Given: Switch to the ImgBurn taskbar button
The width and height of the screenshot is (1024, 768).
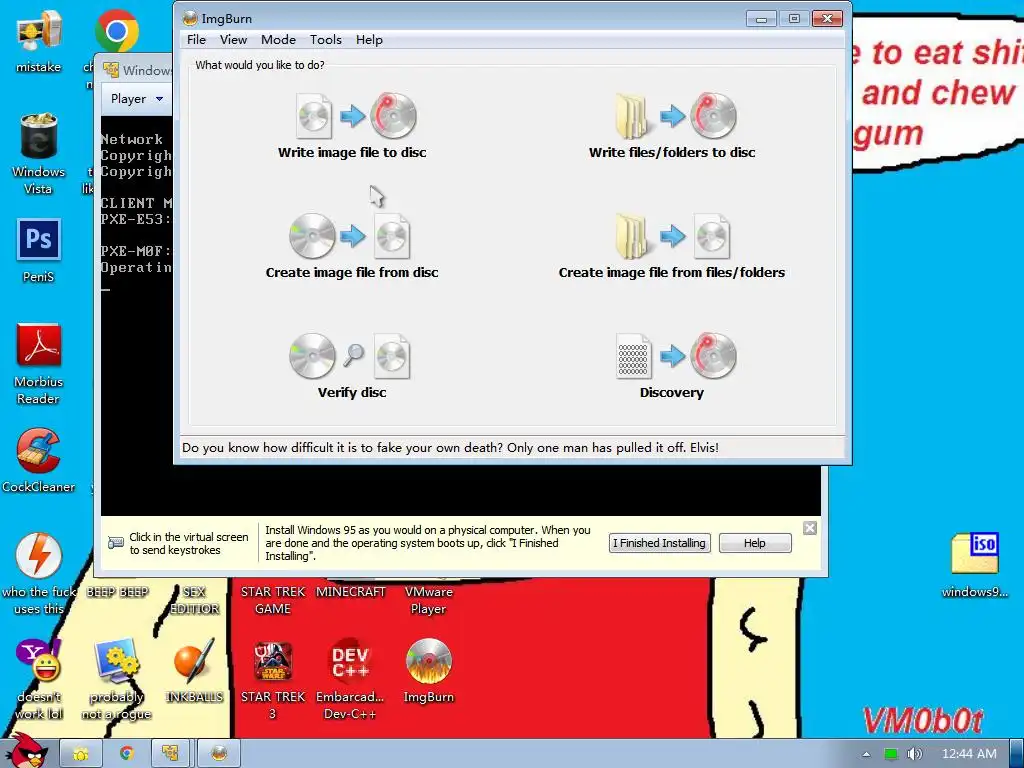Looking at the screenshot, I should click(219, 754).
